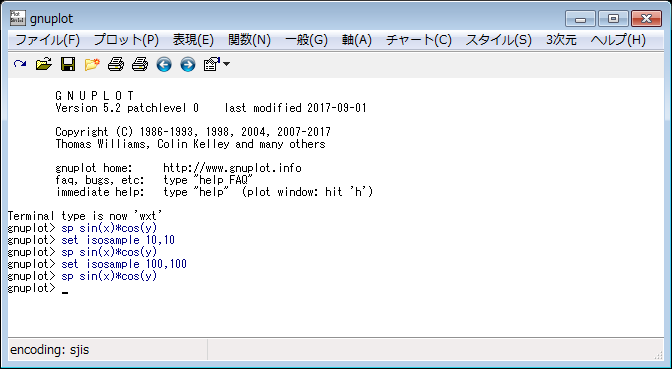Click 'last modified 2017-09-01' text

point(296,108)
